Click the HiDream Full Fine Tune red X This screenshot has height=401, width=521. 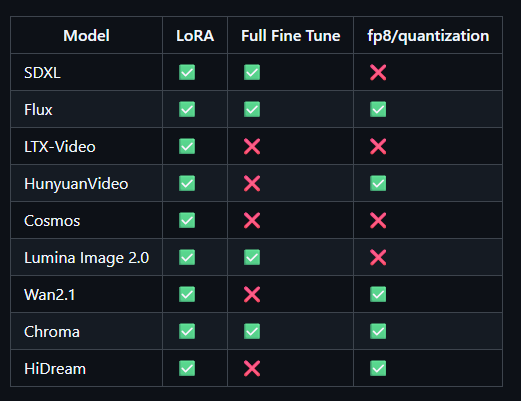(x=252, y=368)
